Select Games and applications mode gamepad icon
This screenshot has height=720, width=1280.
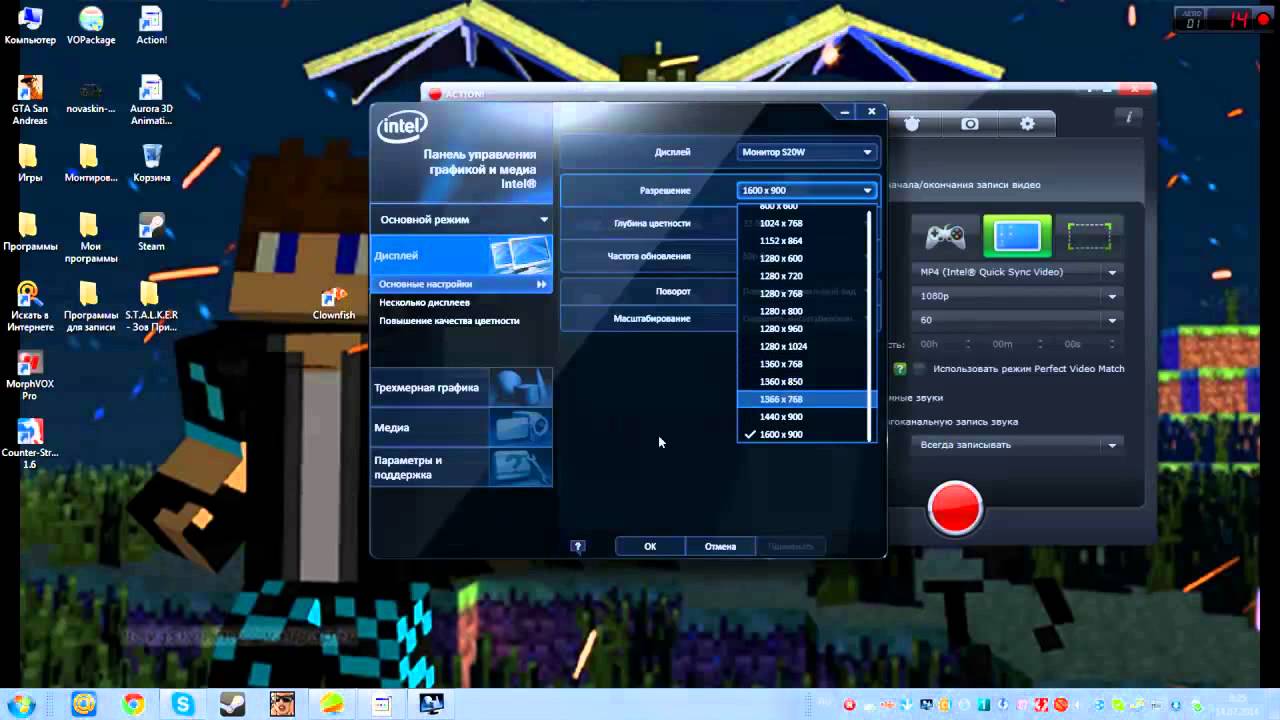(945, 237)
